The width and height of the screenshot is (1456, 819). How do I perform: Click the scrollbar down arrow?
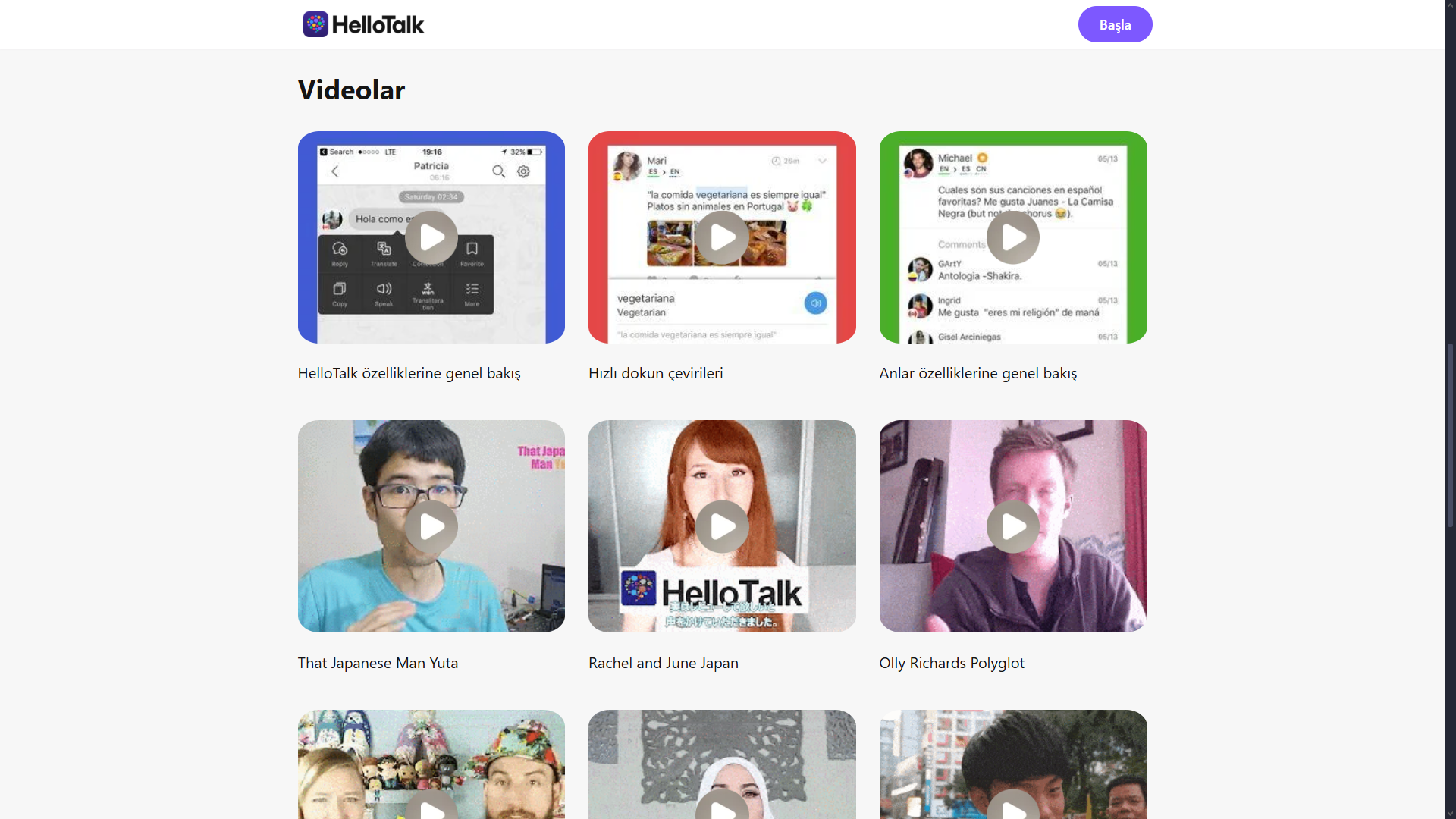(x=1450, y=813)
